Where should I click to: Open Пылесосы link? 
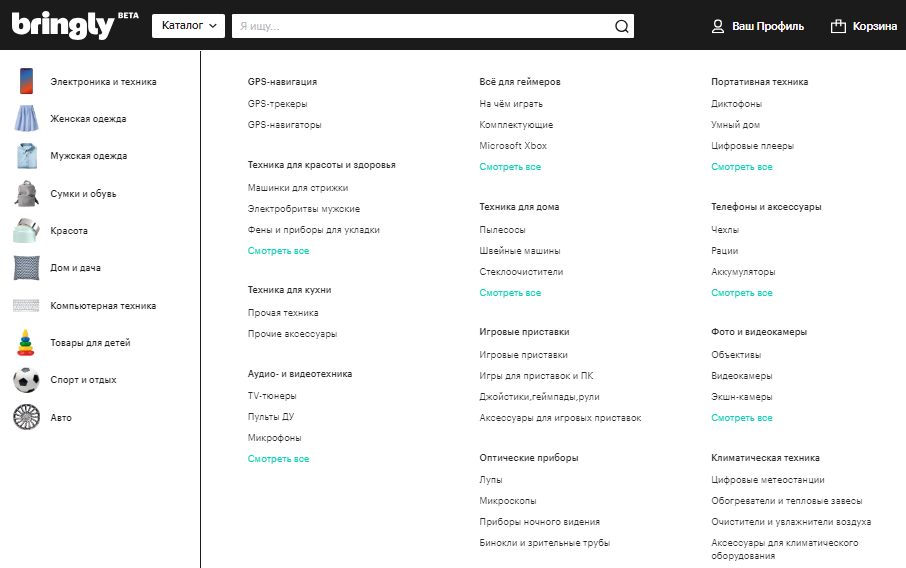(x=502, y=229)
